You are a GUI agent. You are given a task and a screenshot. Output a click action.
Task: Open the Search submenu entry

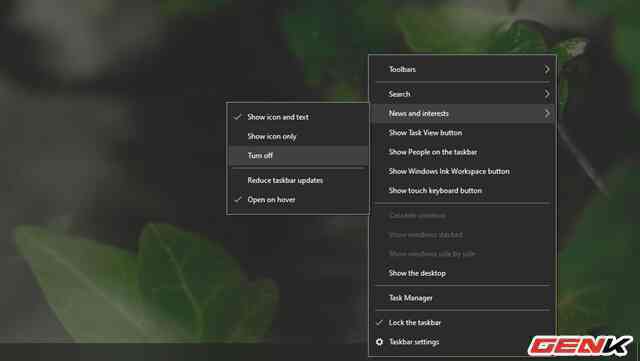tap(462, 94)
